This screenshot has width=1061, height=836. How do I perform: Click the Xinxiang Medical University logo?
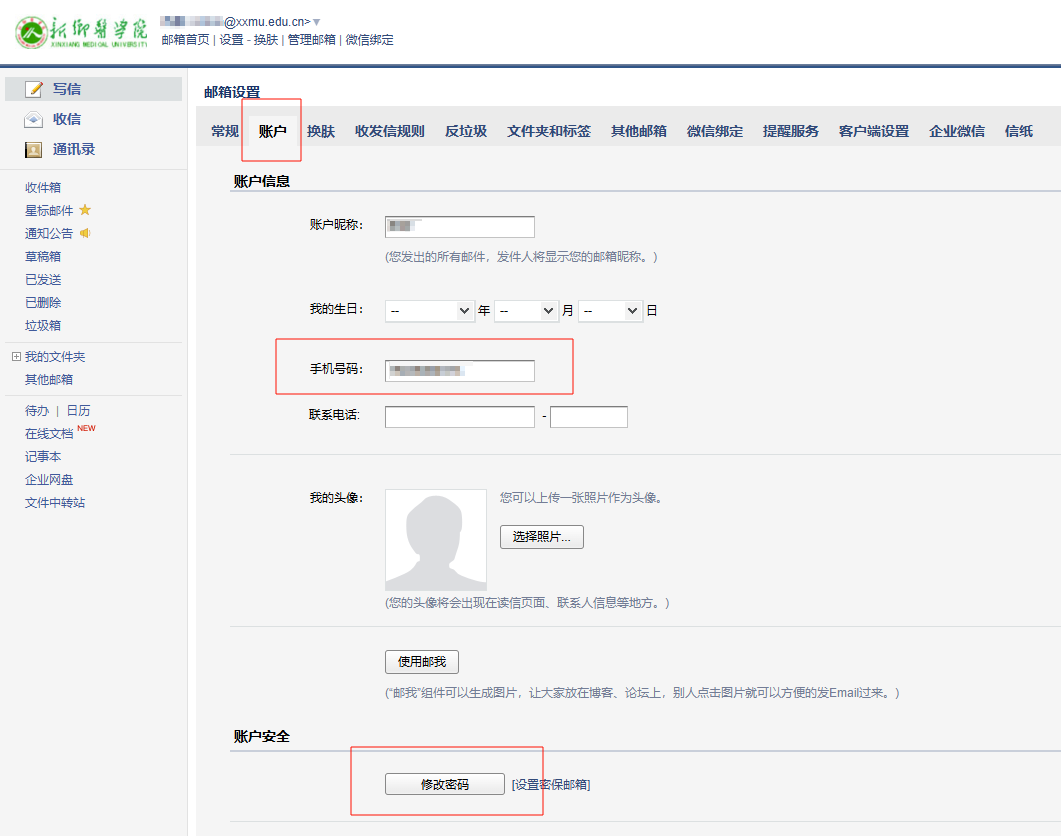point(82,32)
